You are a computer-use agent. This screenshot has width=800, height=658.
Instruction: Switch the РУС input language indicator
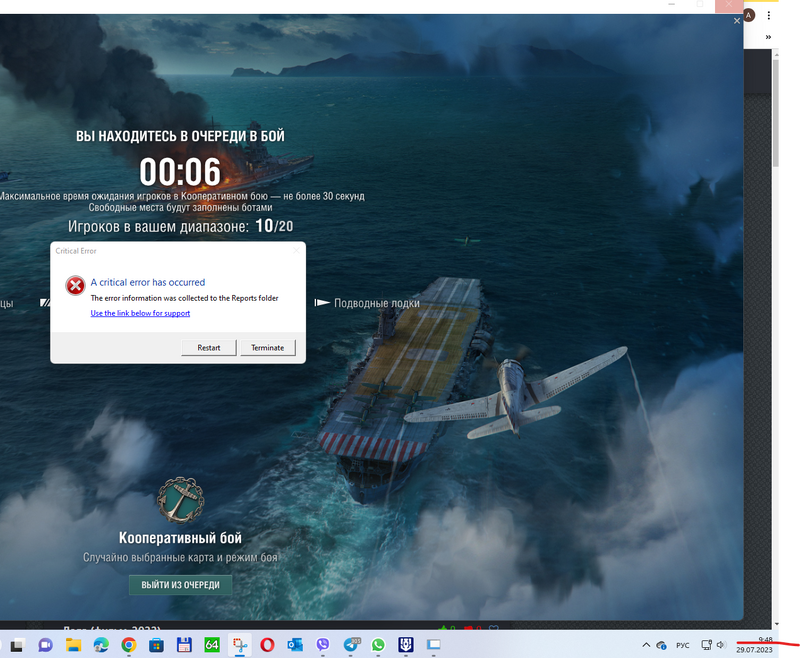683,645
